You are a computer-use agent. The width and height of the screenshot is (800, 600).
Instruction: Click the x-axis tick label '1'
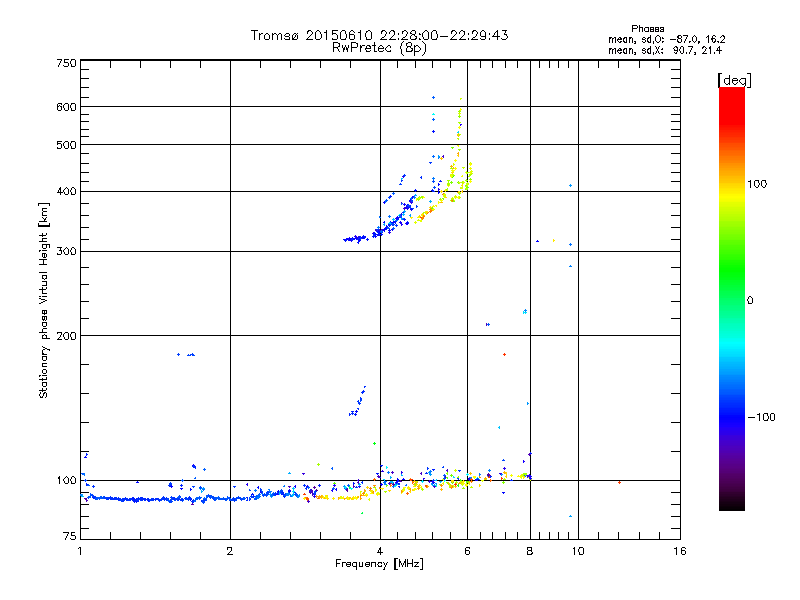[x=80, y=551]
